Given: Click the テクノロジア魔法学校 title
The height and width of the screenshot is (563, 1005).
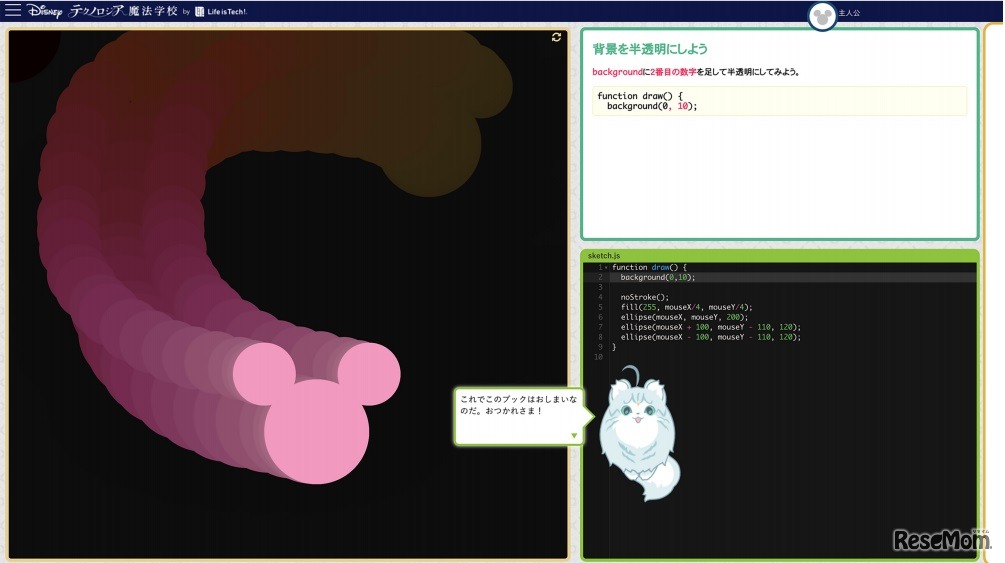Looking at the screenshot, I should point(123,11).
